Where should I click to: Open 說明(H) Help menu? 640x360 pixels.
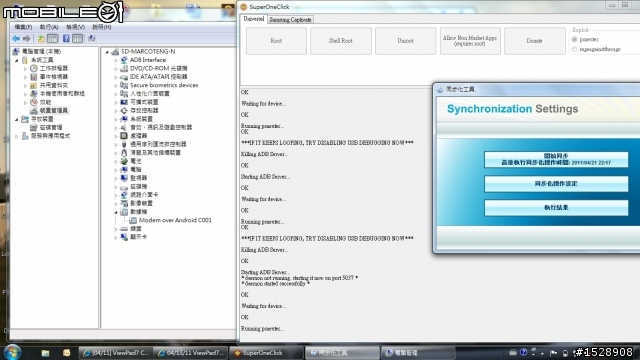[x=101, y=27]
